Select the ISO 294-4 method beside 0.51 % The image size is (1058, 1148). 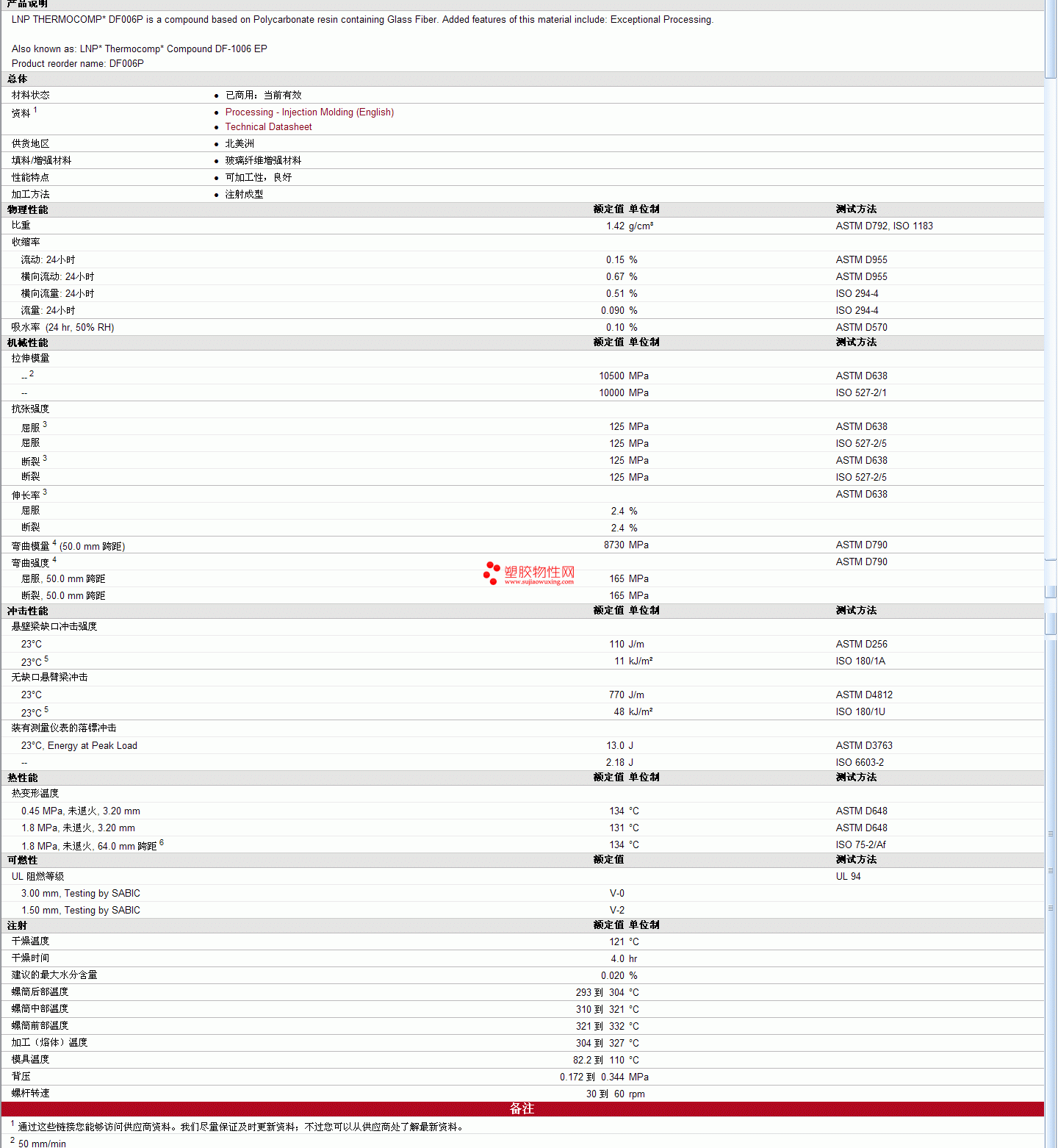857,294
